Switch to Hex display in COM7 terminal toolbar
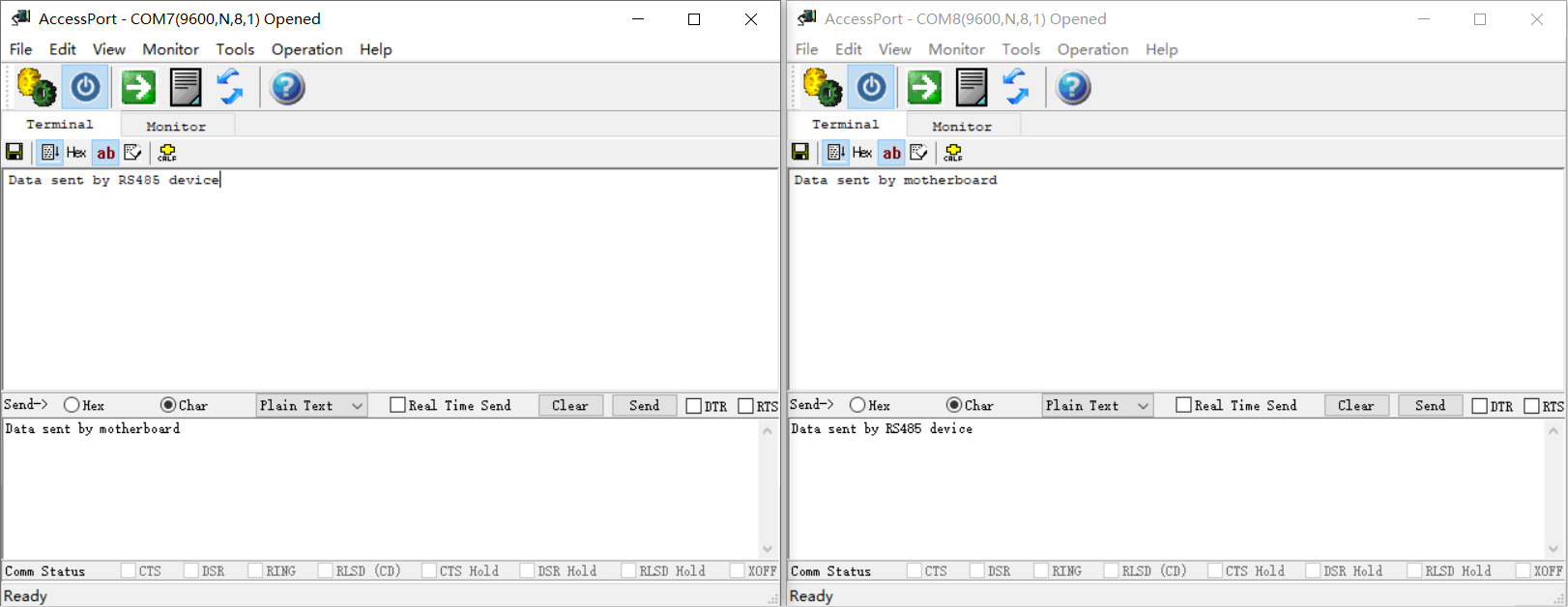1568x607 pixels. (x=76, y=152)
